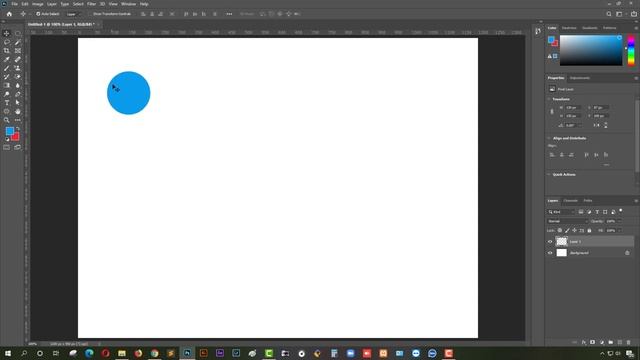Hide the Background layer eye icon

[550, 253]
